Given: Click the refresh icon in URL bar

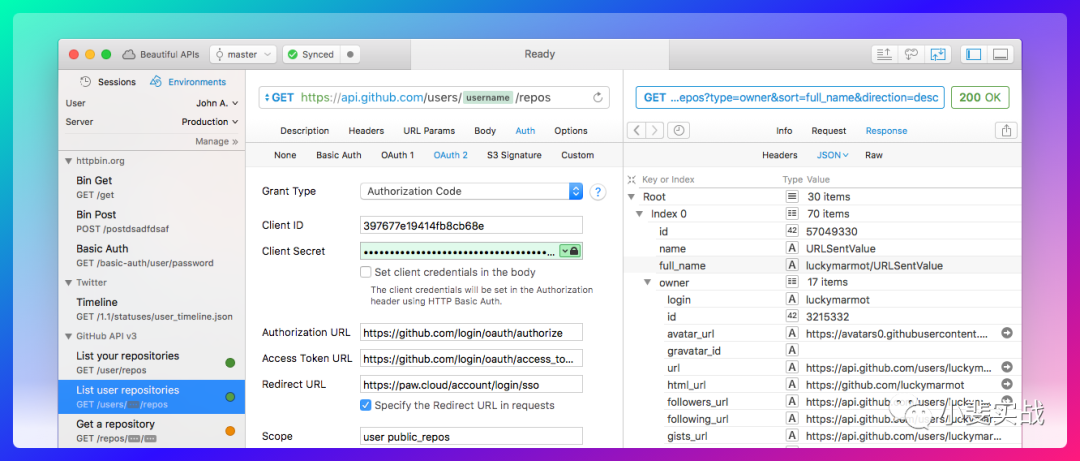Looking at the screenshot, I should [x=598, y=98].
